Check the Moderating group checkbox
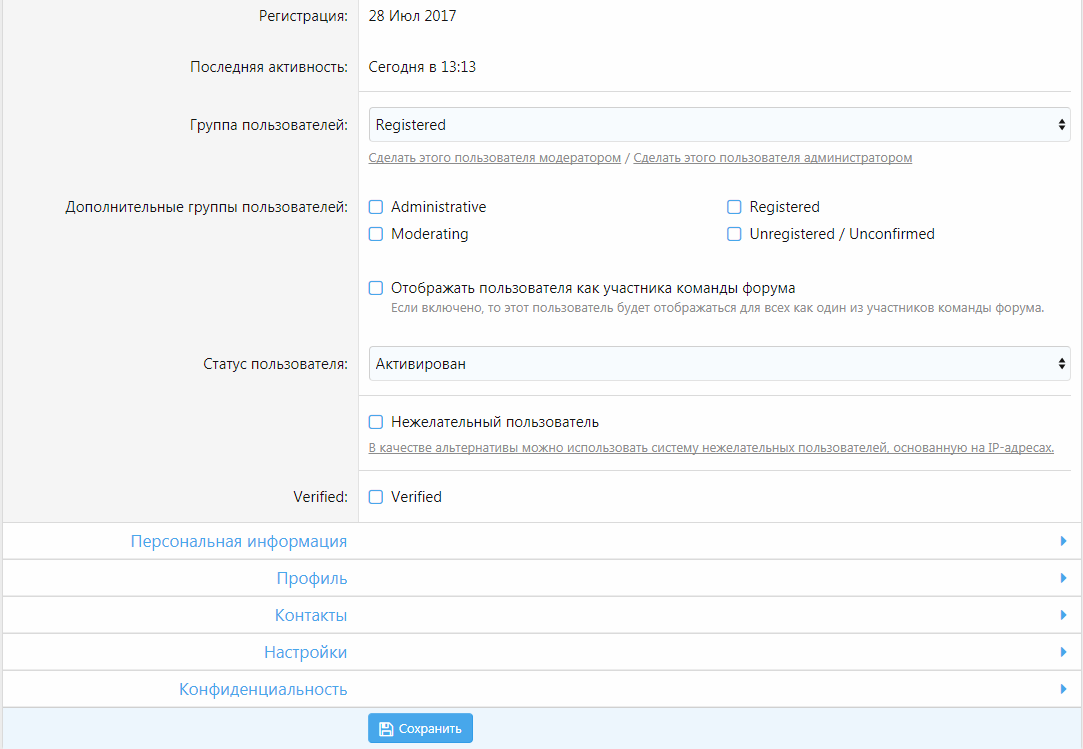The width and height of the screenshot is (1083, 749). 375,233
